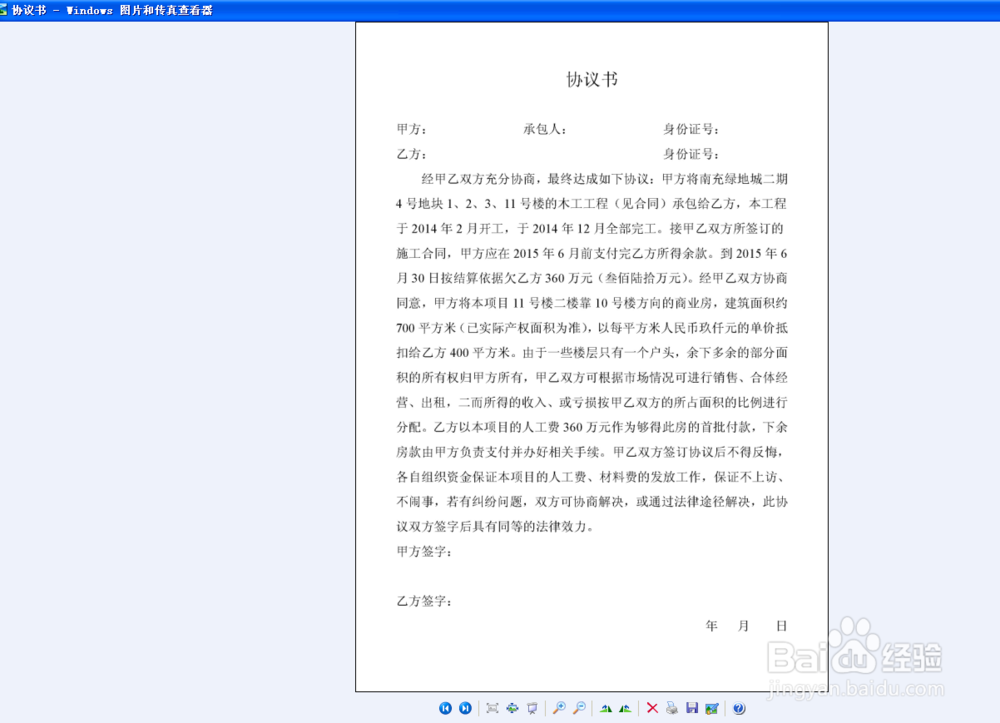Zoom out from the document
The height and width of the screenshot is (723, 1000).
(x=578, y=707)
